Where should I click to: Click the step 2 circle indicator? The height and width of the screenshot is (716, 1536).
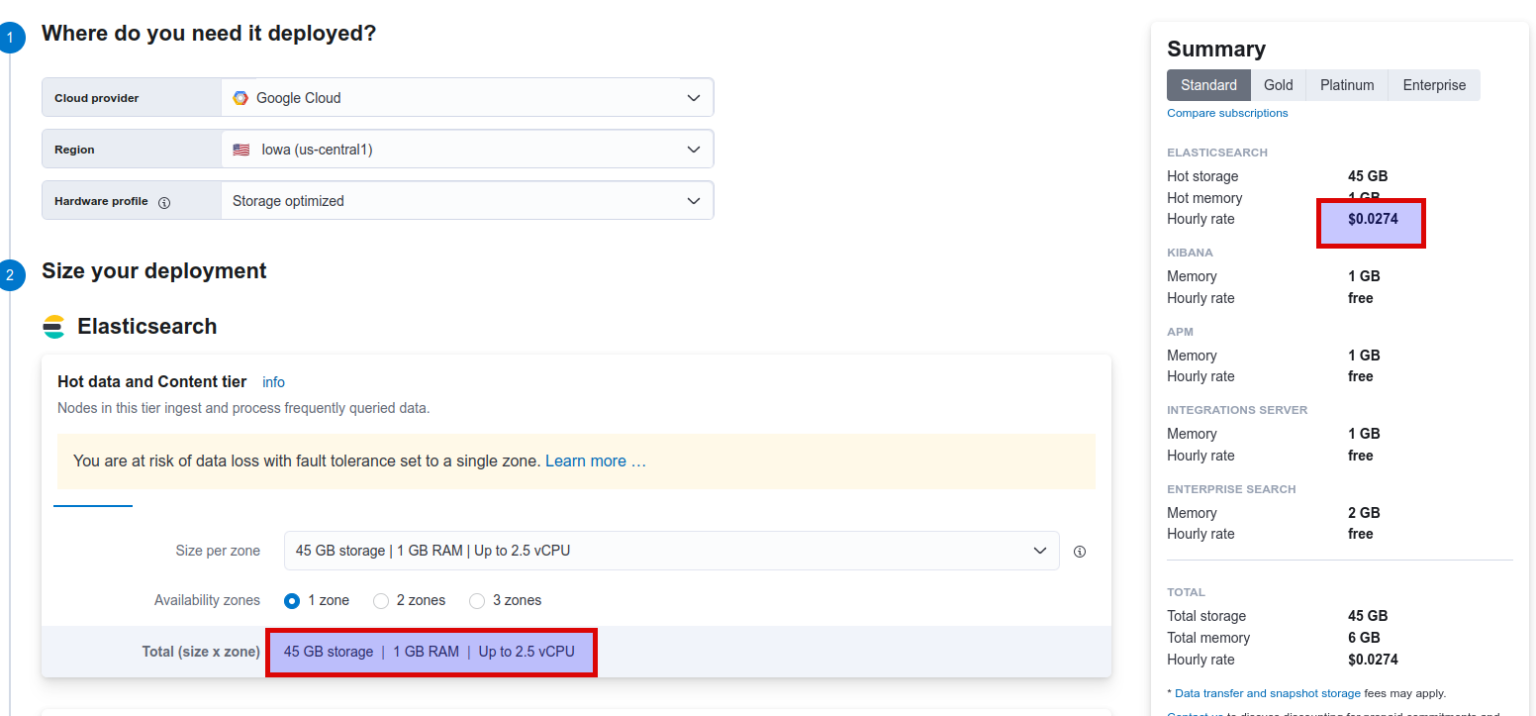(12, 274)
